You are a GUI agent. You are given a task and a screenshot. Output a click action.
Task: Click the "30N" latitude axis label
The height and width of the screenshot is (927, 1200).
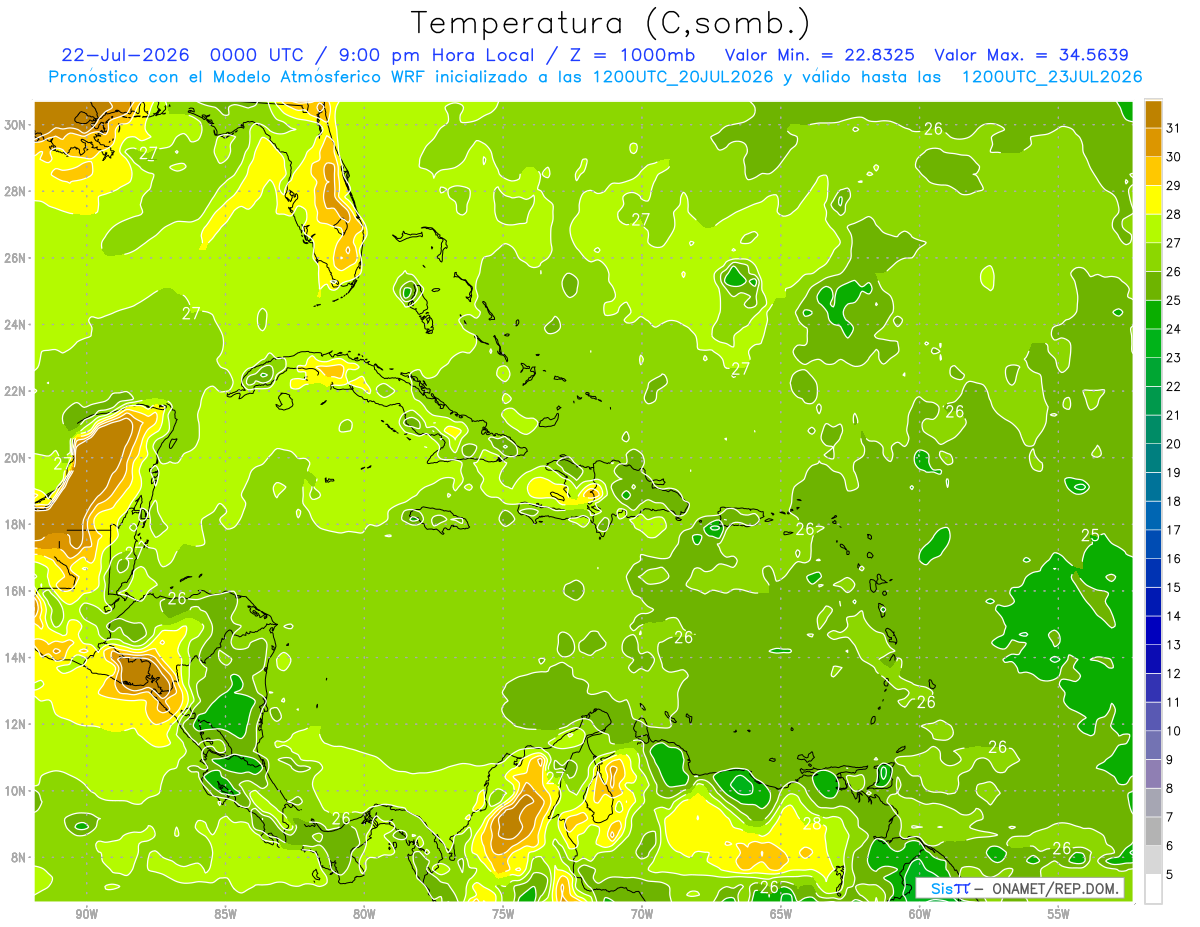click(x=16, y=125)
